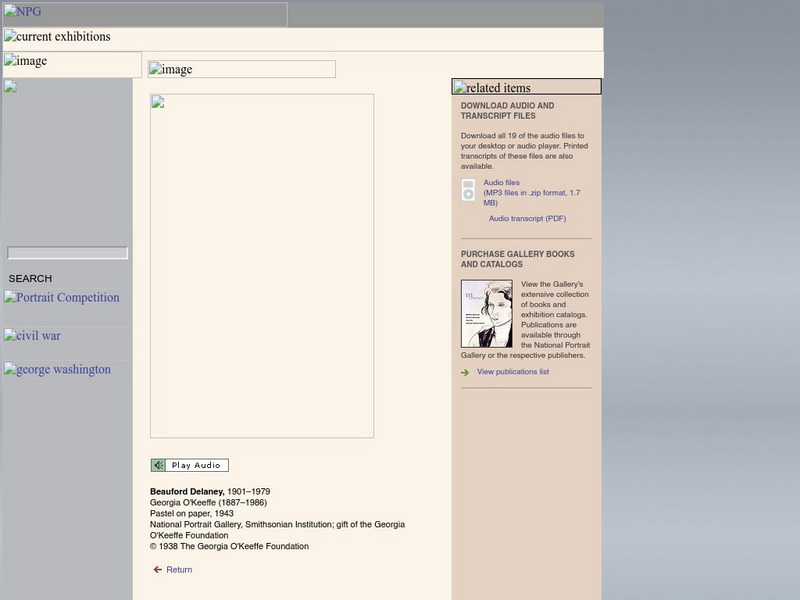
Task: Click the Beauford Delaney, 1901–1979 caption
Action: click(x=210, y=492)
